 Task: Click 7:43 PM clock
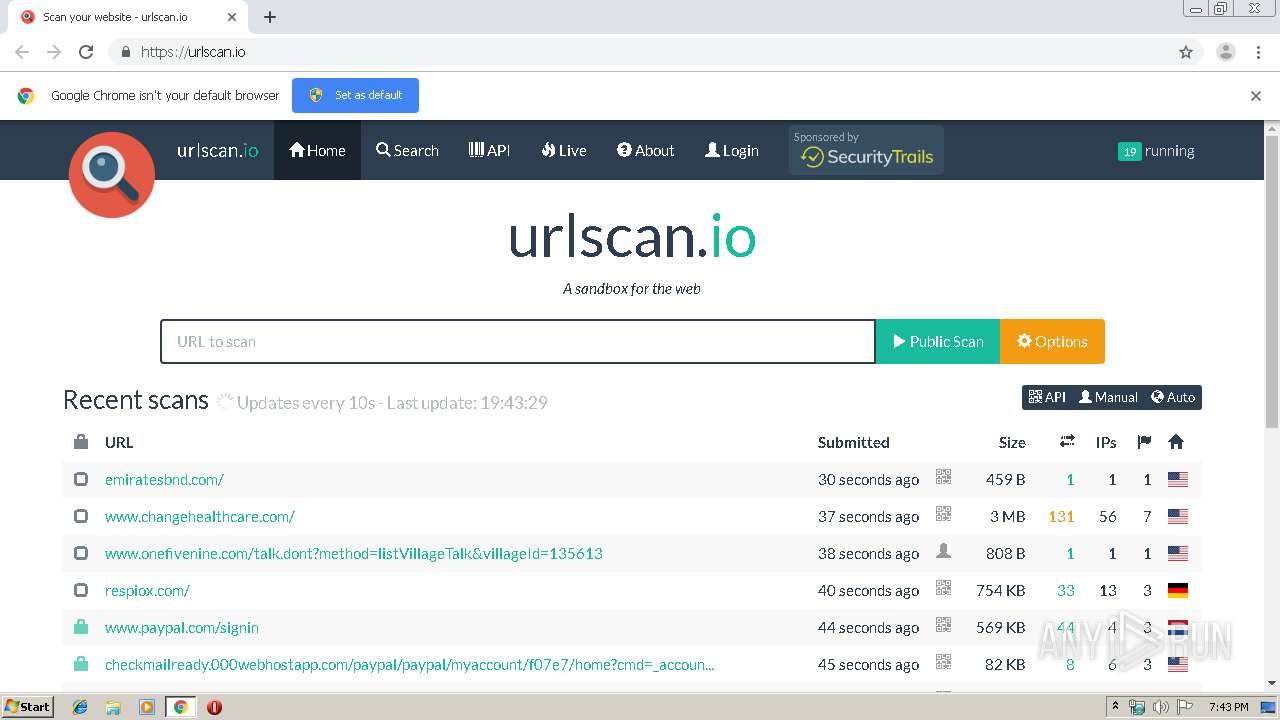coord(1228,707)
